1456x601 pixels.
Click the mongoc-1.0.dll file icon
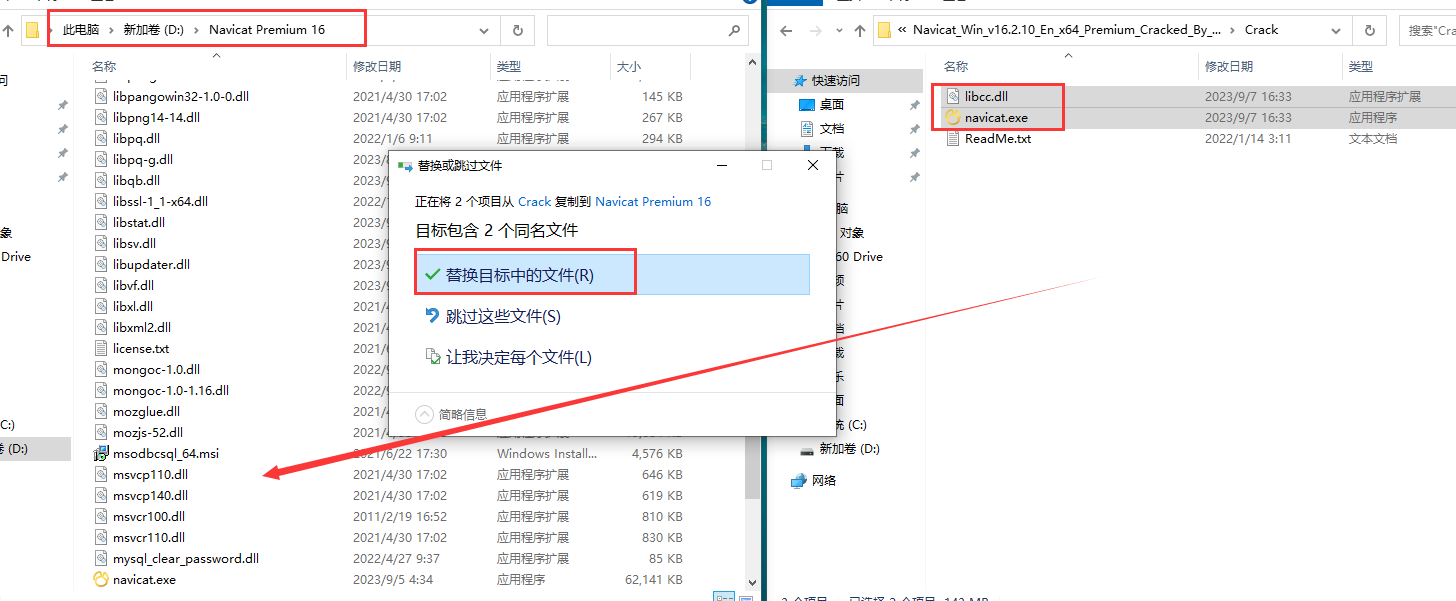[x=101, y=369]
